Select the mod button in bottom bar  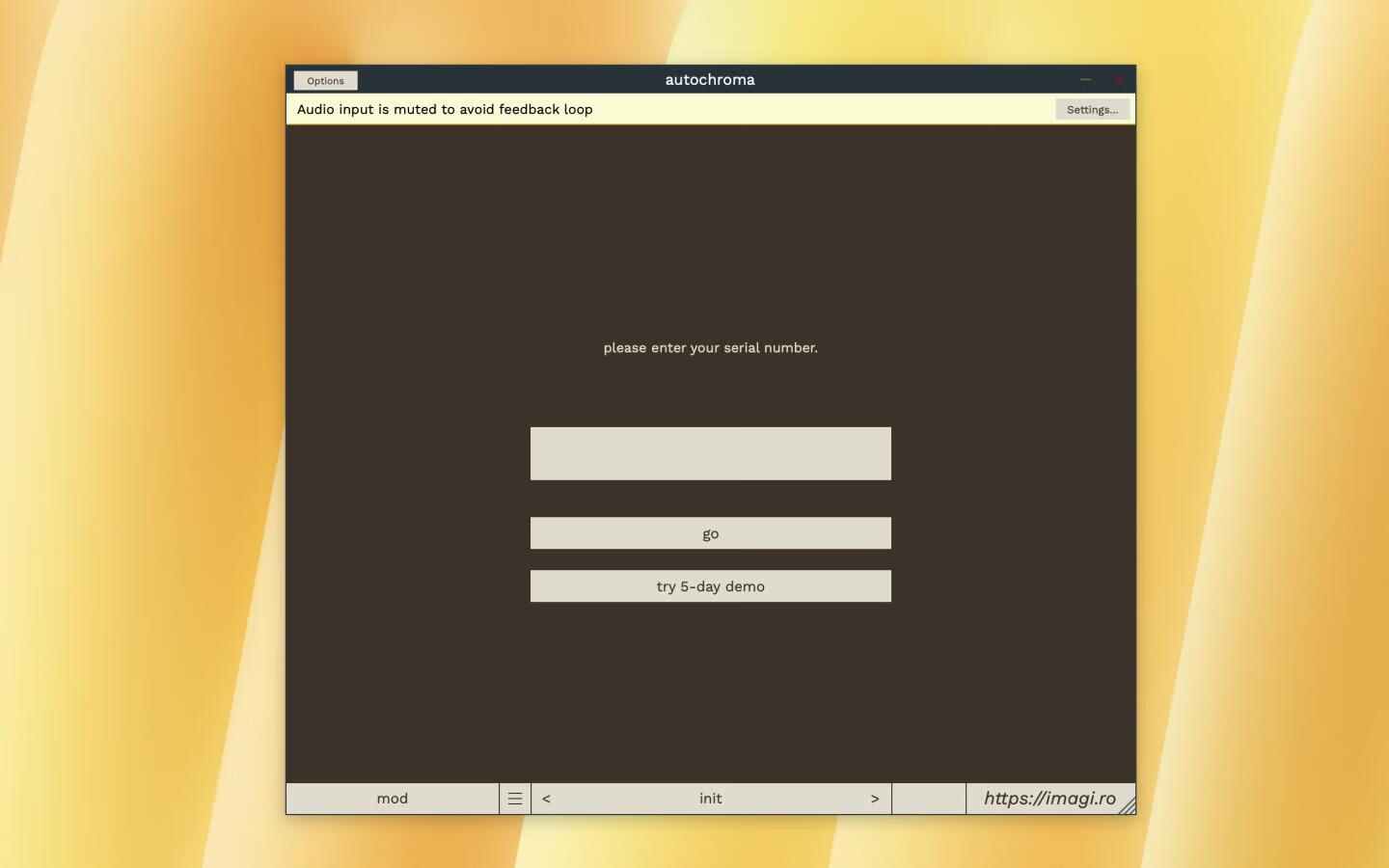coord(393,799)
